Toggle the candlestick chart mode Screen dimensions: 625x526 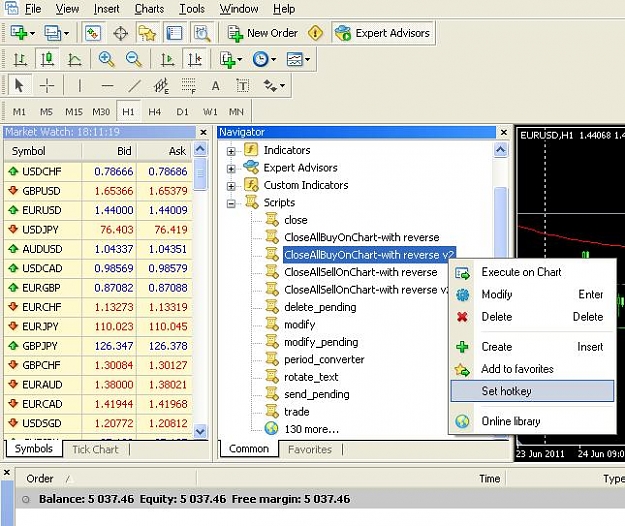coord(47,59)
